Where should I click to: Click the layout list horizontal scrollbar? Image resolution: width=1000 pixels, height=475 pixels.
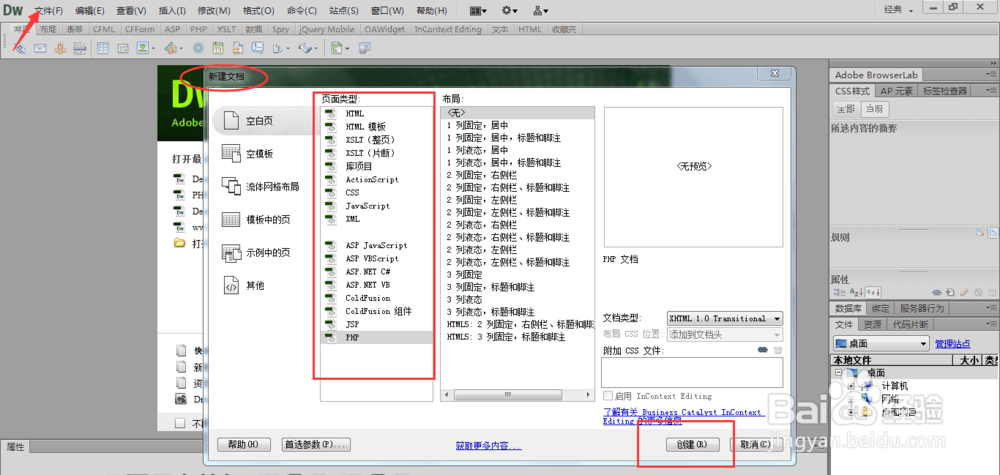coord(517,395)
